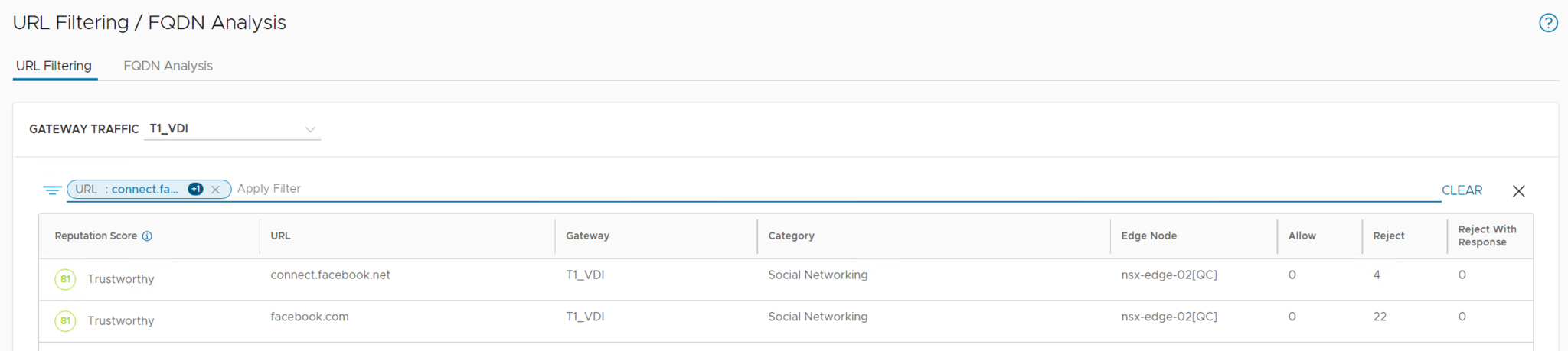The height and width of the screenshot is (351, 1568).
Task: Click the CLEAR filters button
Action: tap(1461, 190)
